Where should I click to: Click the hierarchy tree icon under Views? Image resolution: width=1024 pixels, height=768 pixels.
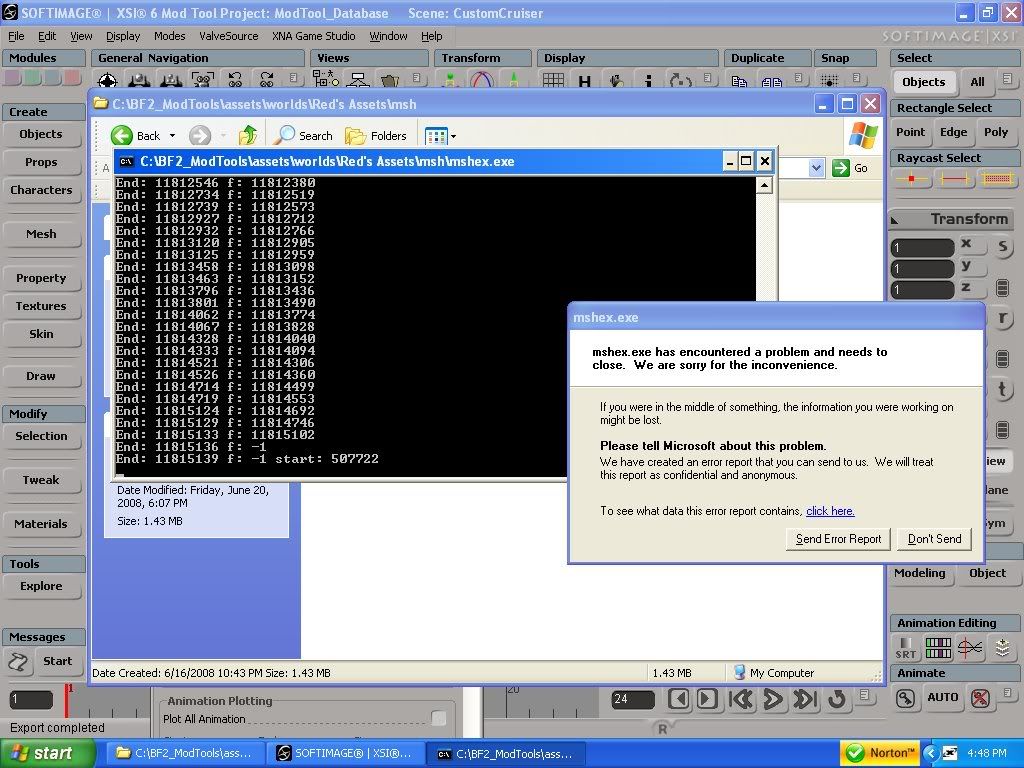click(x=358, y=80)
